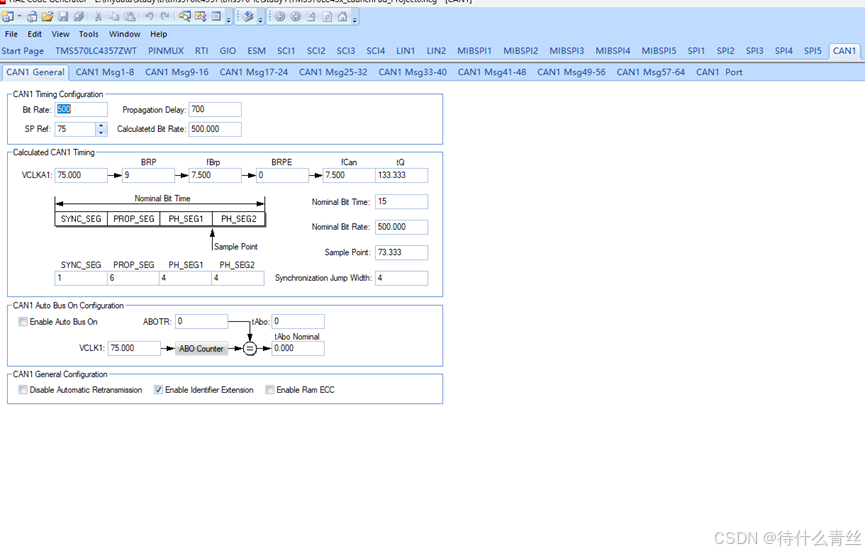Open the CAN1 Msg57-64 sub-tab
Image resolution: width=865 pixels, height=553 pixels.
pyautogui.click(x=650, y=72)
